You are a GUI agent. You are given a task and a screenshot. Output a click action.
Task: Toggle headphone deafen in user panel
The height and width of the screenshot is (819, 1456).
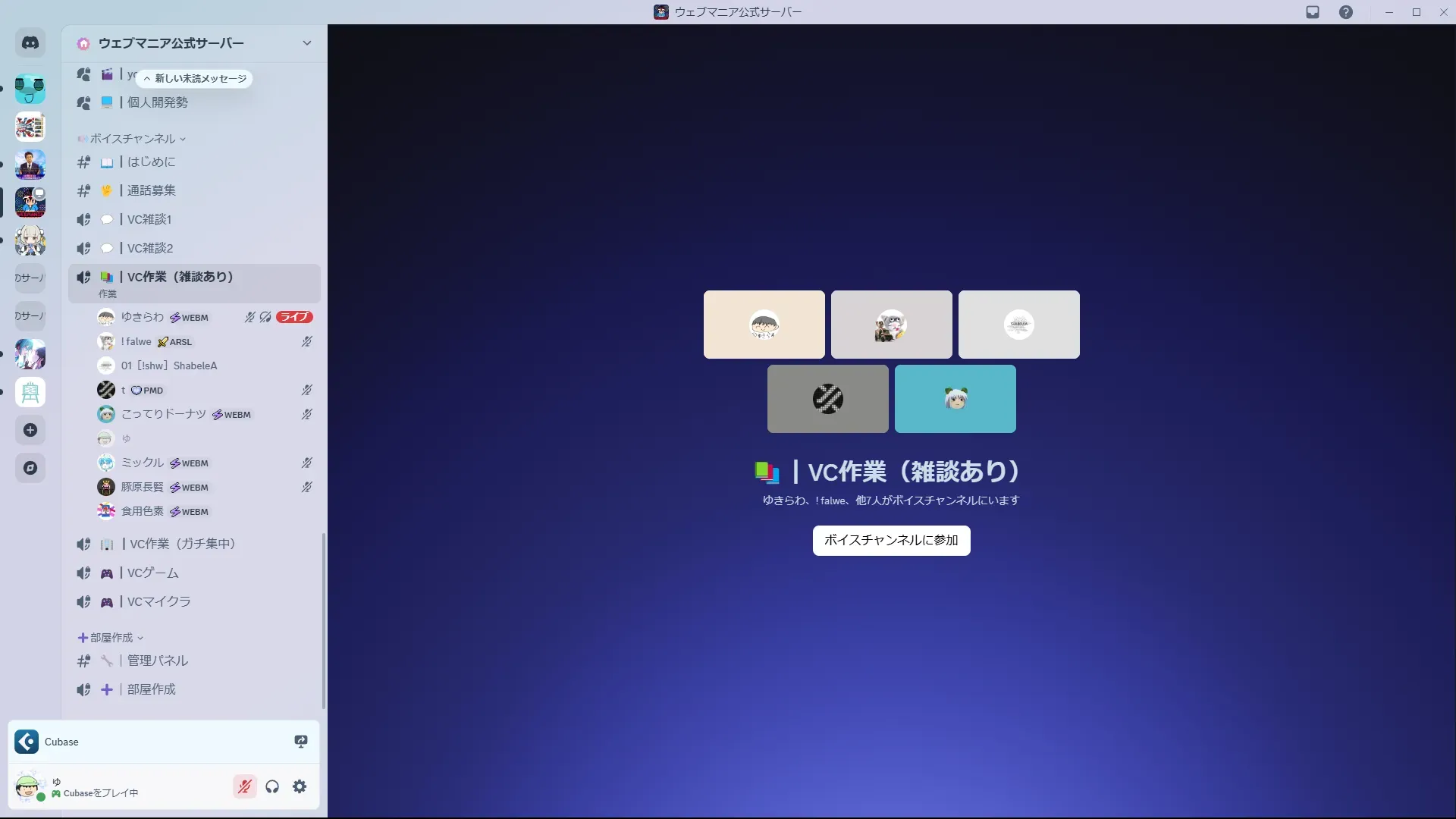(272, 786)
